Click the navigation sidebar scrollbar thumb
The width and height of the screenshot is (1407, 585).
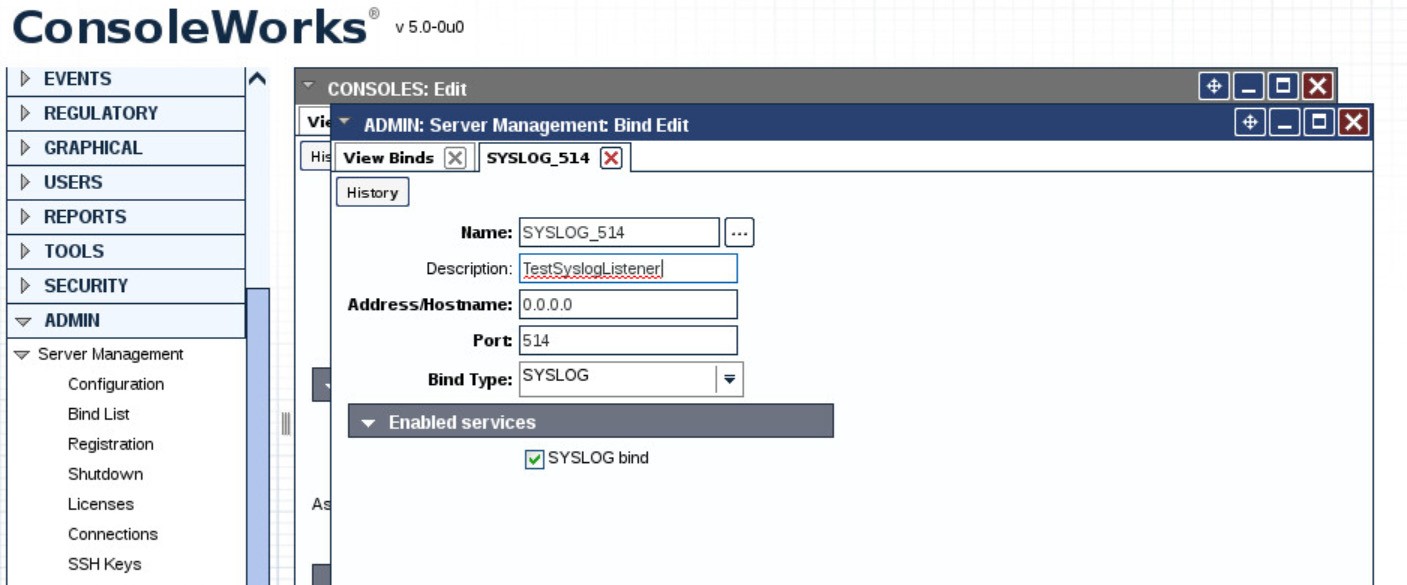point(258,436)
